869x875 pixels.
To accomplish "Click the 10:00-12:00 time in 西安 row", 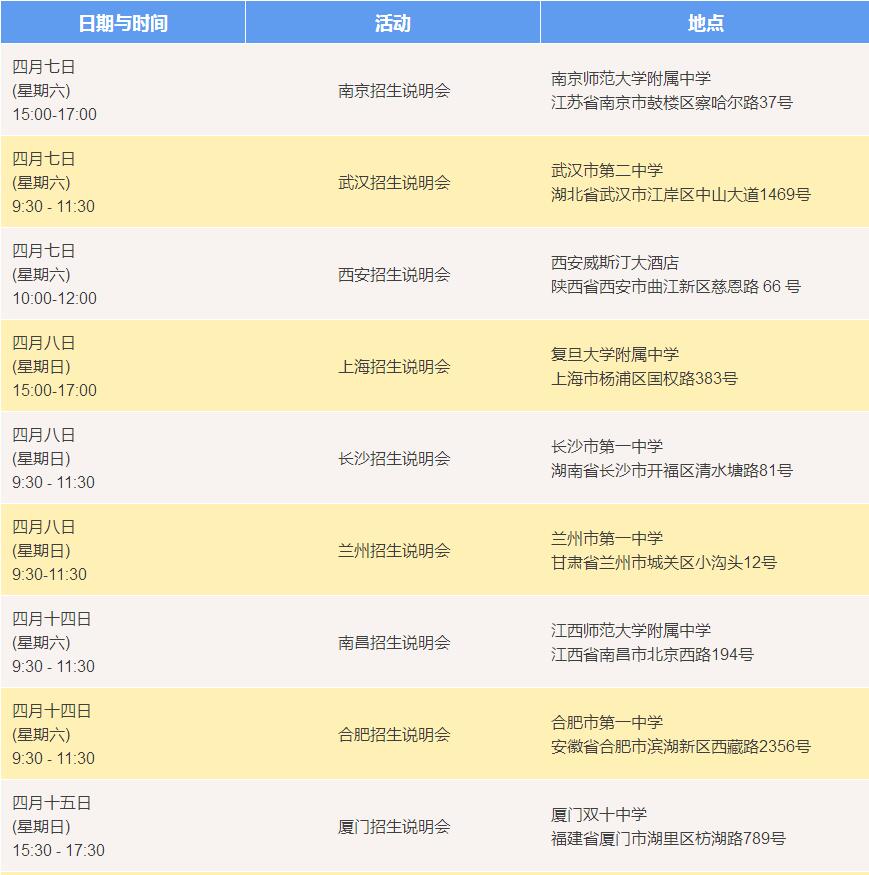I will [x=55, y=298].
